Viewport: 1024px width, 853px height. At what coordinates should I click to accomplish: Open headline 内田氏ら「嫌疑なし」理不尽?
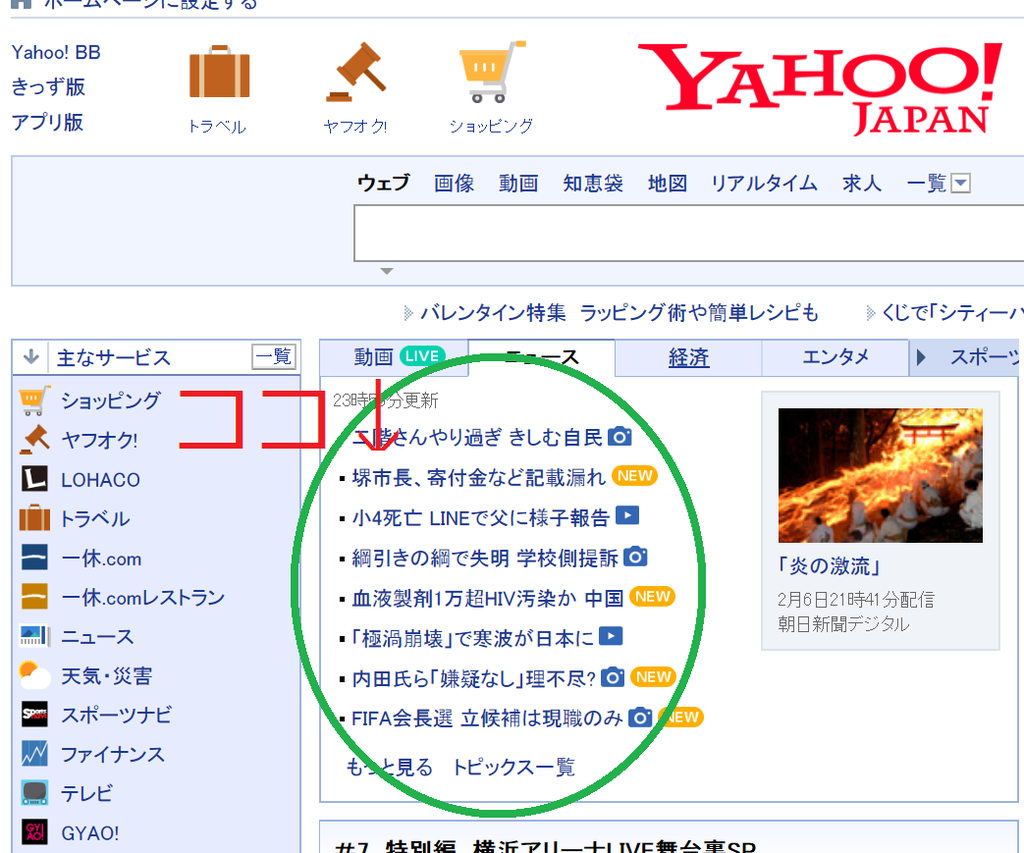pos(474,679)
